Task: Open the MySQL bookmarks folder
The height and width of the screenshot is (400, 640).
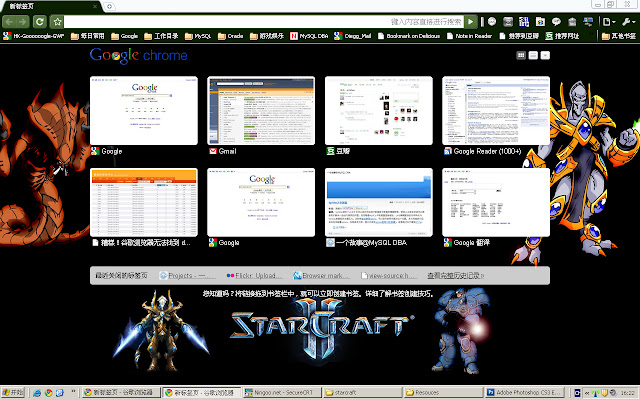Action: pos(198,36)
